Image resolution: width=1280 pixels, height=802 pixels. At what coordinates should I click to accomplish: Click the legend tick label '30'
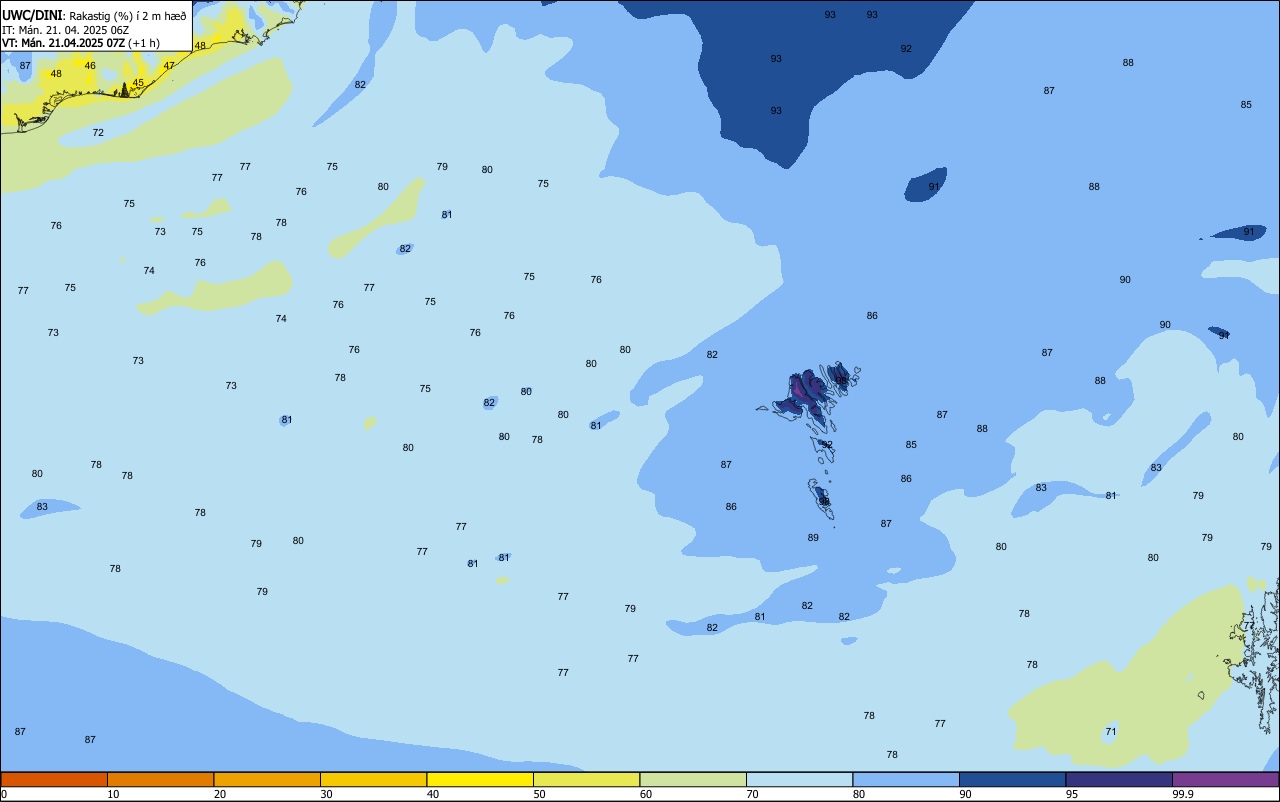pyautogui.click(x=326, y=794)
